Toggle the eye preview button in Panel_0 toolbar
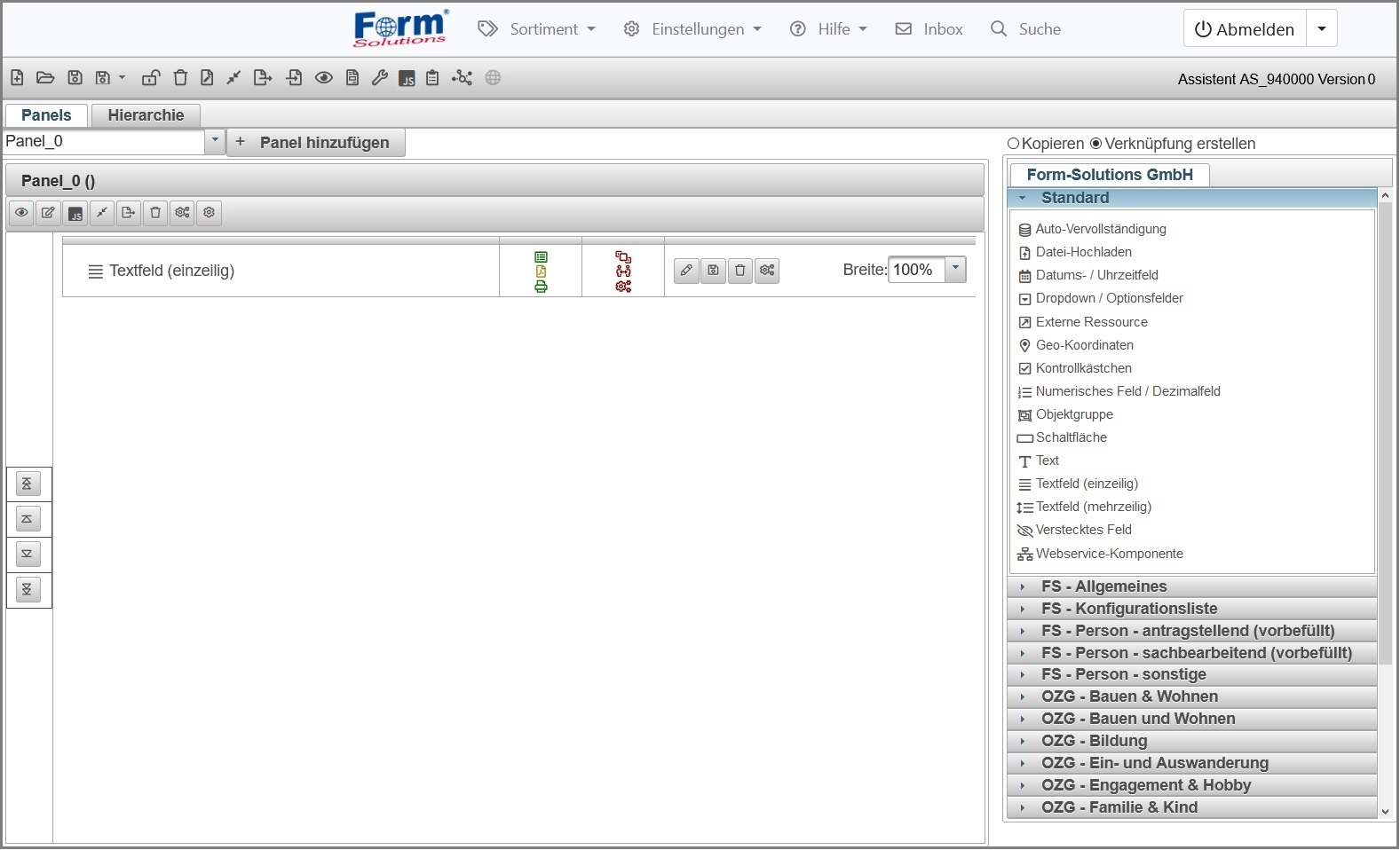1400x850 pixels. coord(22,213)
